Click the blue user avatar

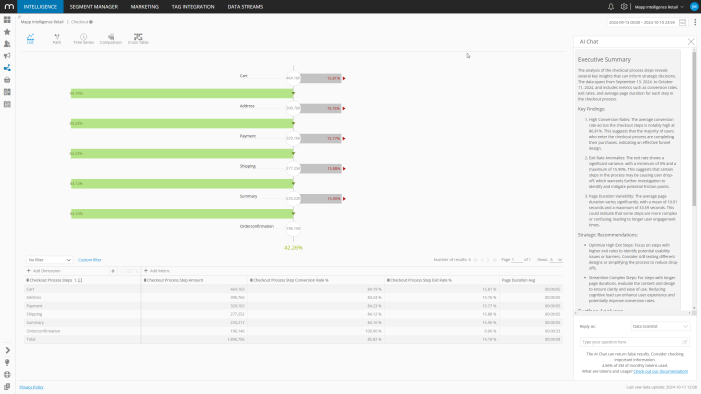coord(694,7)
